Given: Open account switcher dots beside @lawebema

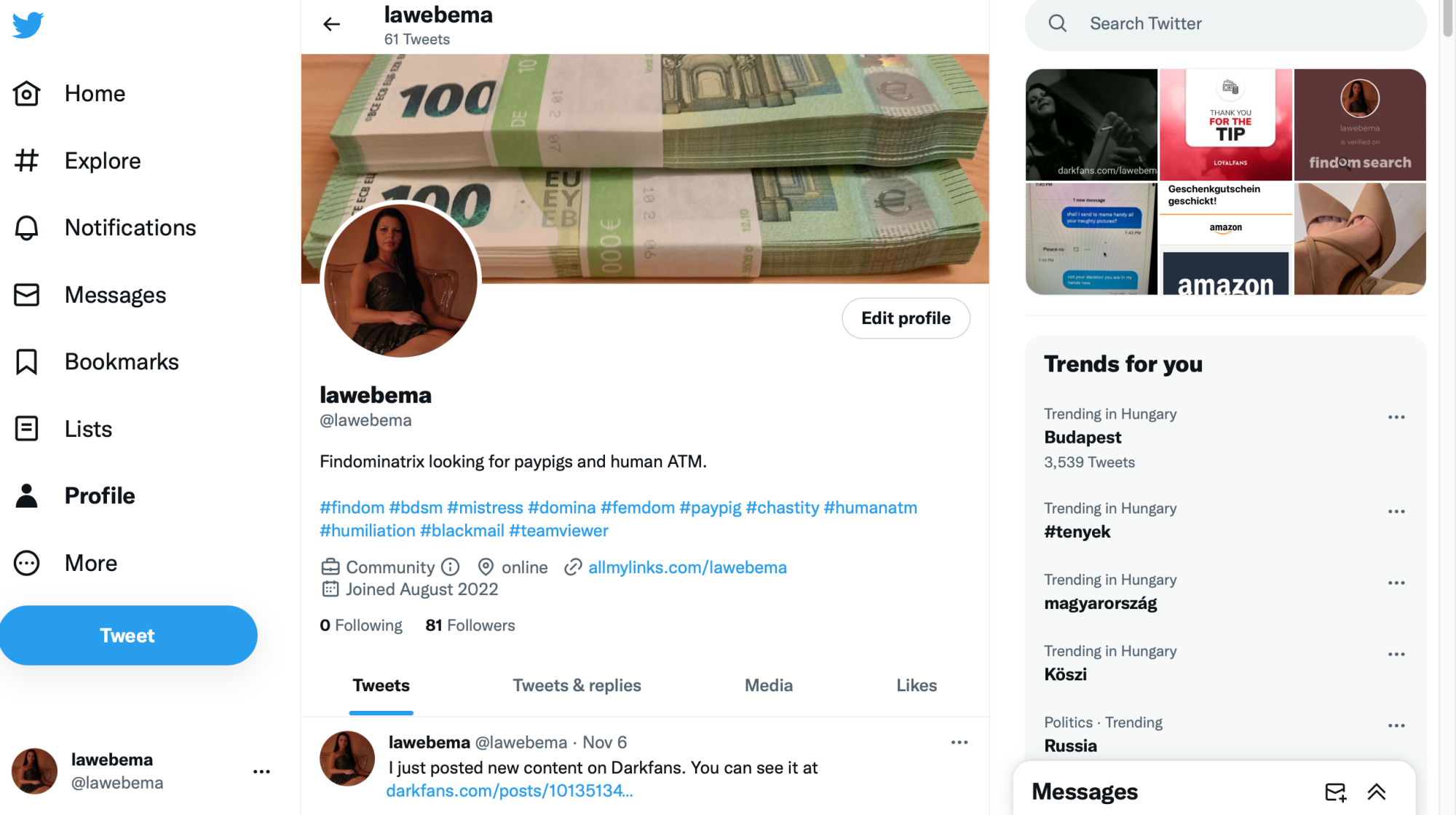Looking at the screenshot, I should pyautogui.click(x=261, y=771).
